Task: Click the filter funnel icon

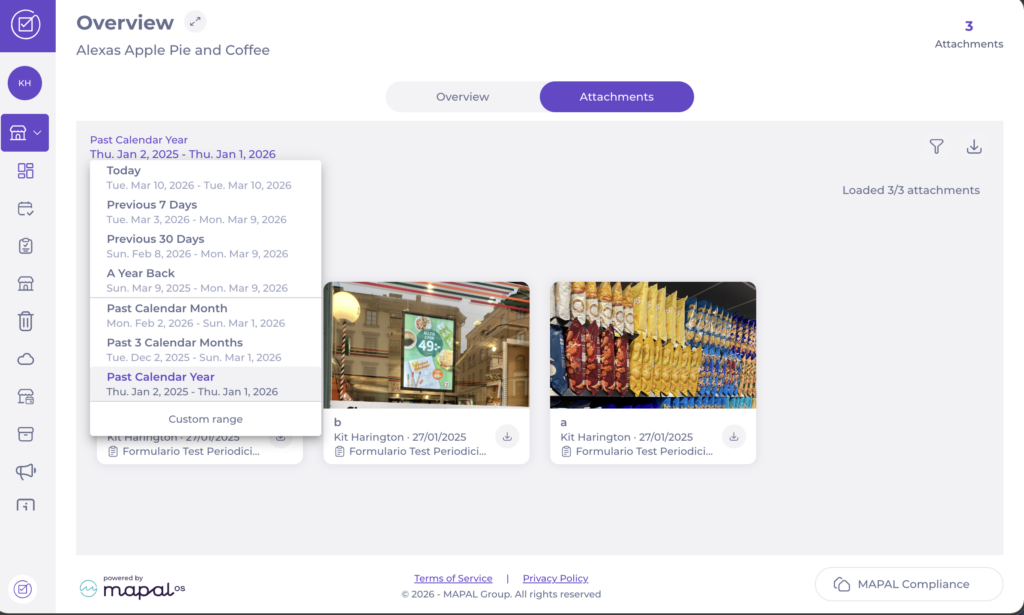Action: tap(936, 147)
